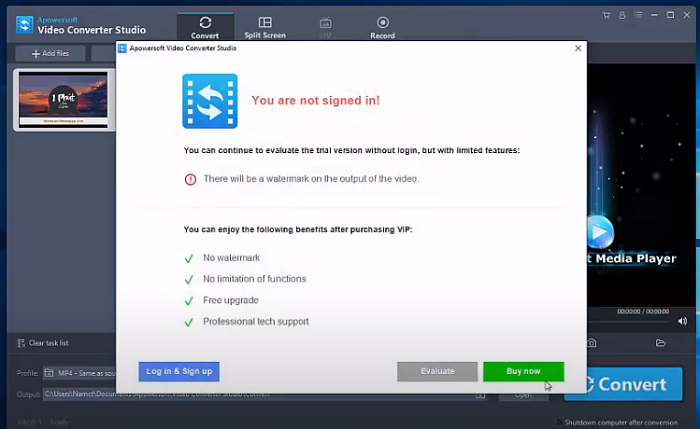The image size is (700, 429).
Task: Click the 'You are not signed in!' heading
Action: pyautogui.click(x=315, y=100)
